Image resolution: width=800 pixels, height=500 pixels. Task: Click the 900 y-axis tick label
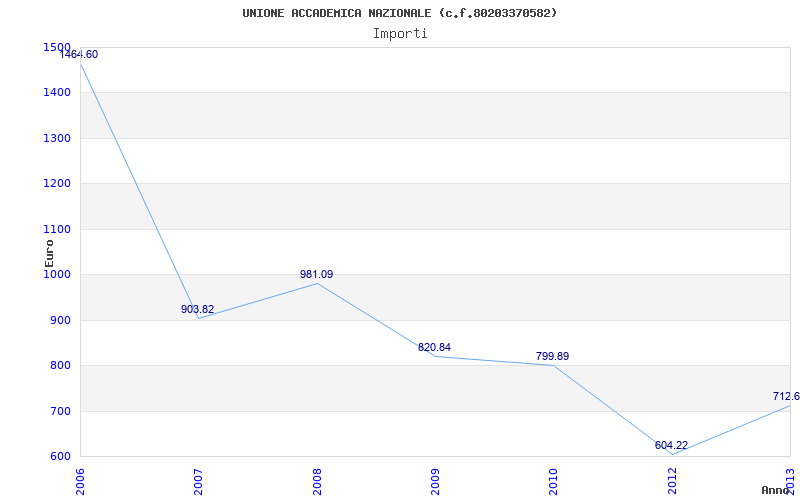[61, 320]
